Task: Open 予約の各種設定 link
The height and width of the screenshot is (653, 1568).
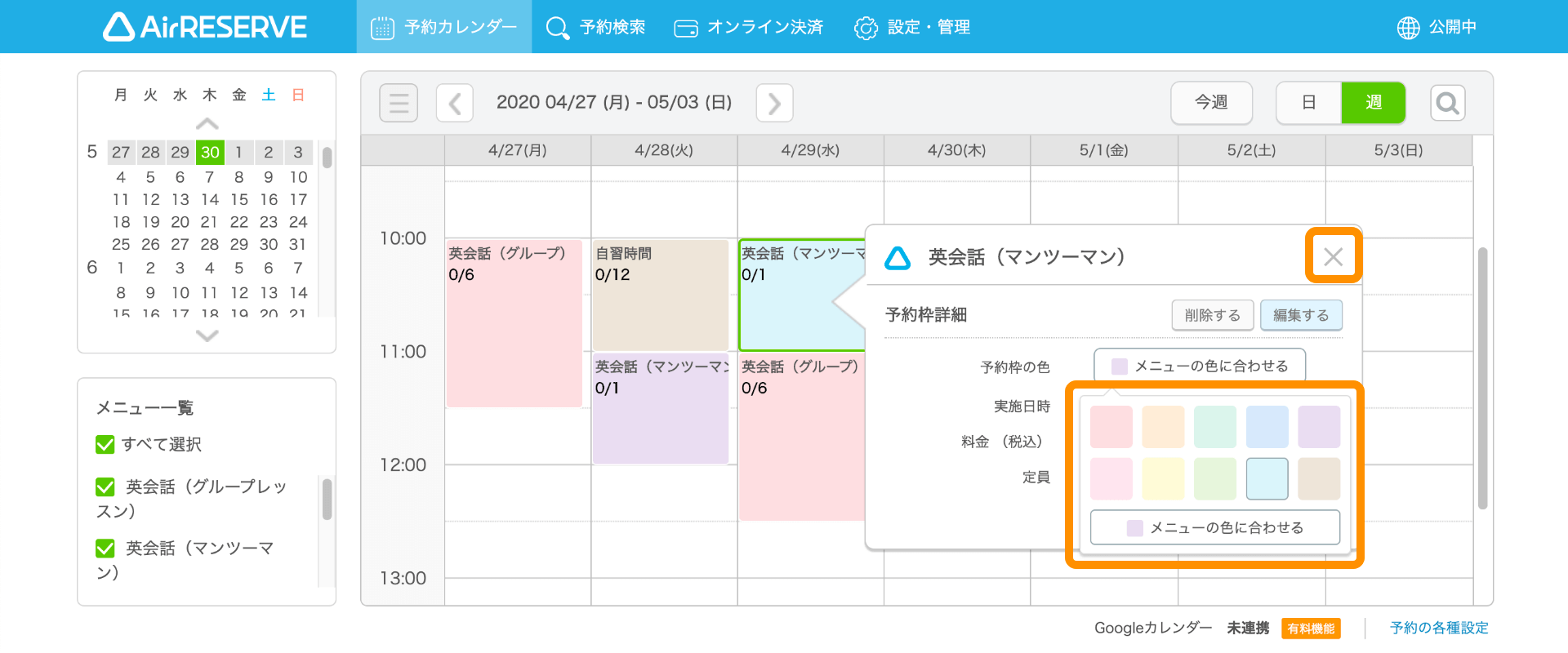Action: (x=1439, y=628)
